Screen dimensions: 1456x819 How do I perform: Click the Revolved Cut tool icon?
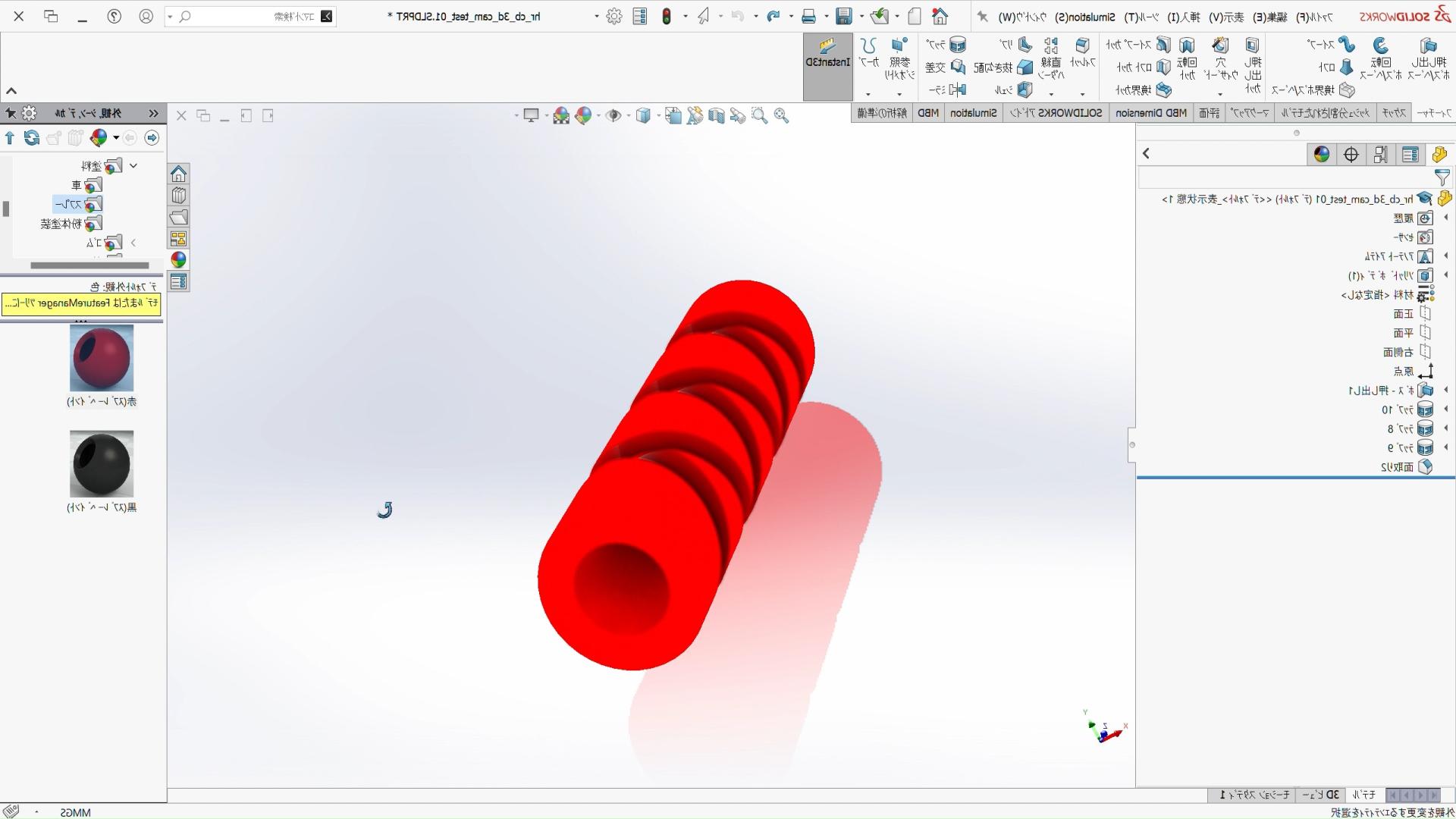click(1188, 46)
